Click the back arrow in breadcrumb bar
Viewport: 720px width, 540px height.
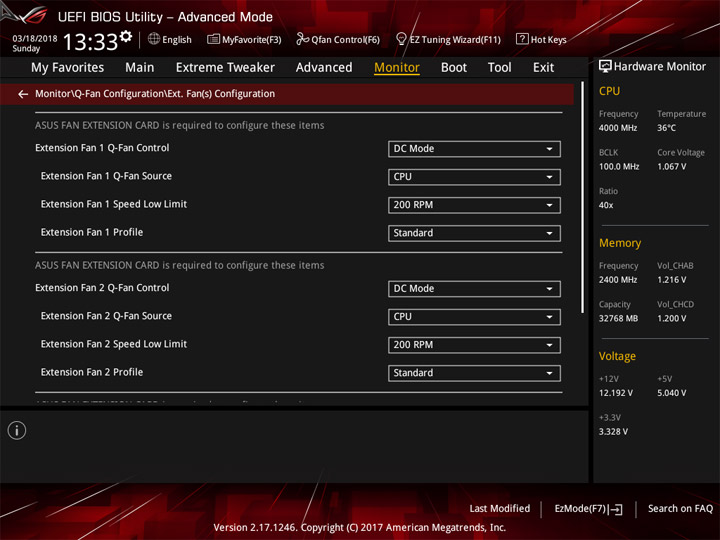[23, 94]
